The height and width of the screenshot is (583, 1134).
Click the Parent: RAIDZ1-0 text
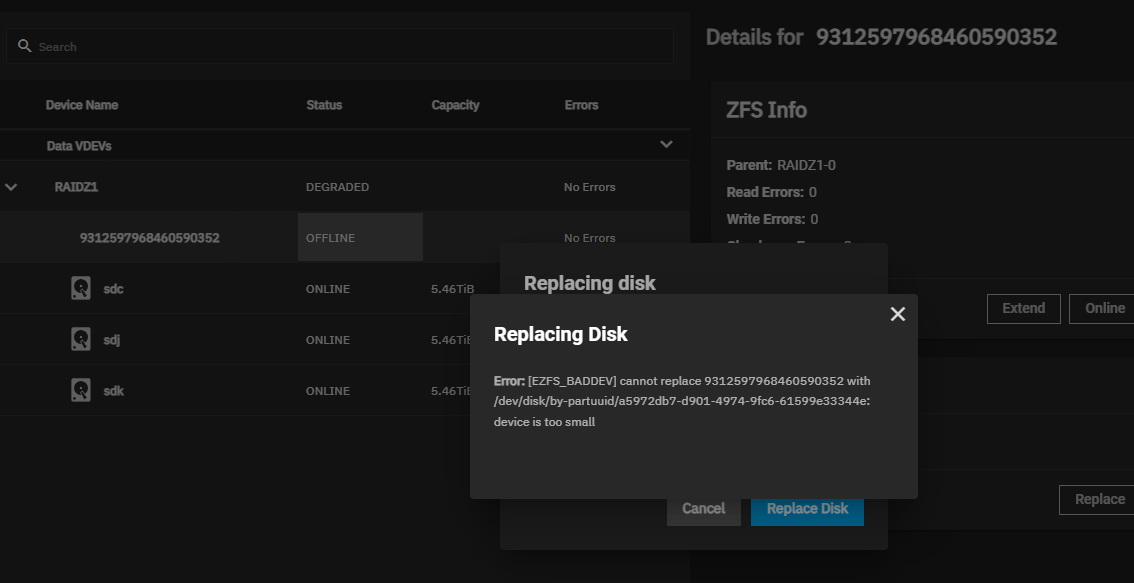[780, 165]
